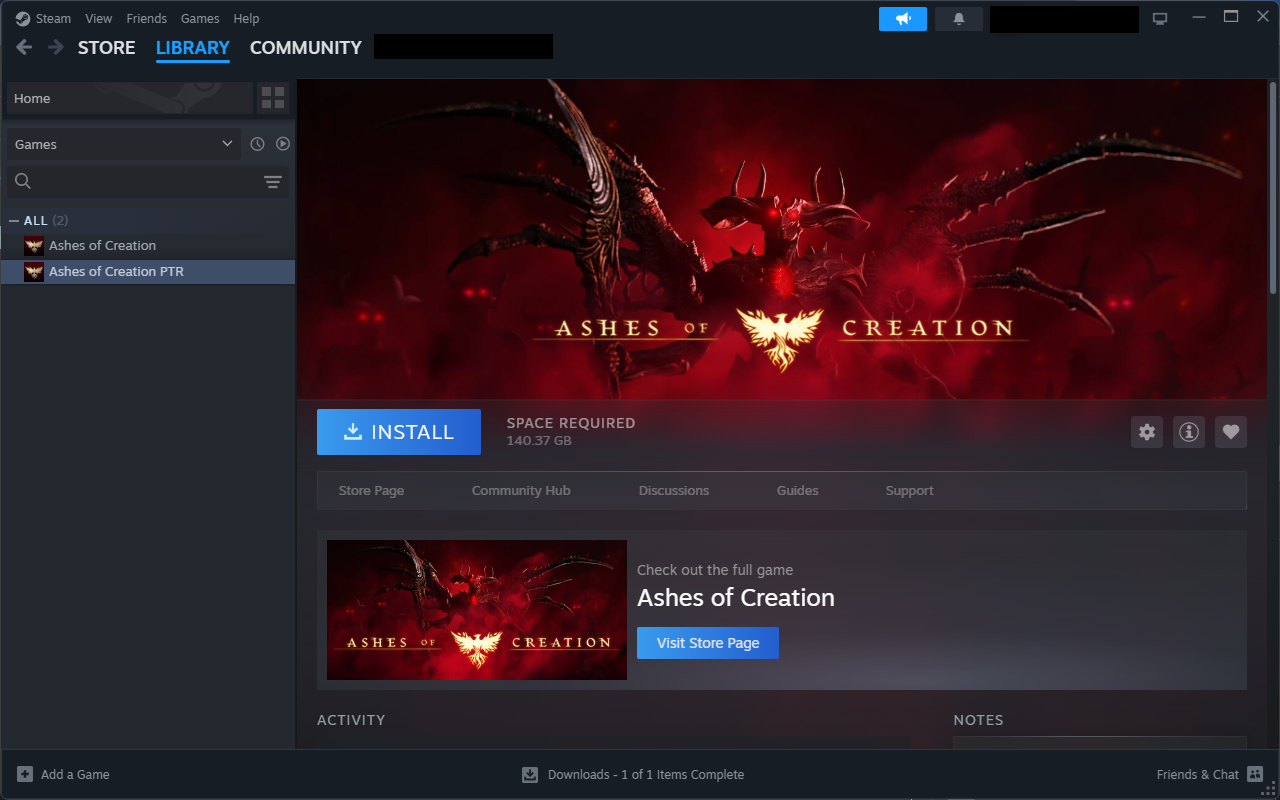Show game info icon
This screenshot has height=800, width=1280.
1189,432
